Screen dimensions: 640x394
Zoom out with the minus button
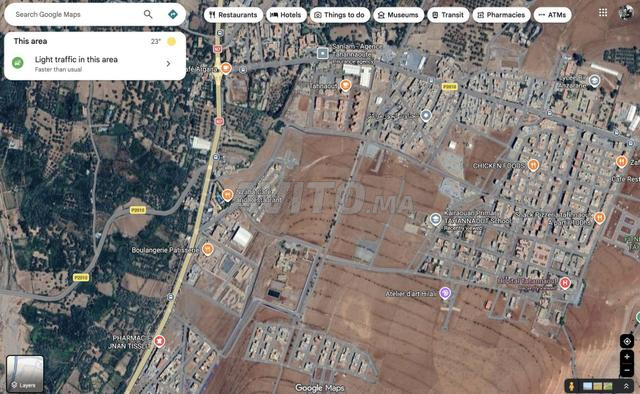[x=627, y=370]
